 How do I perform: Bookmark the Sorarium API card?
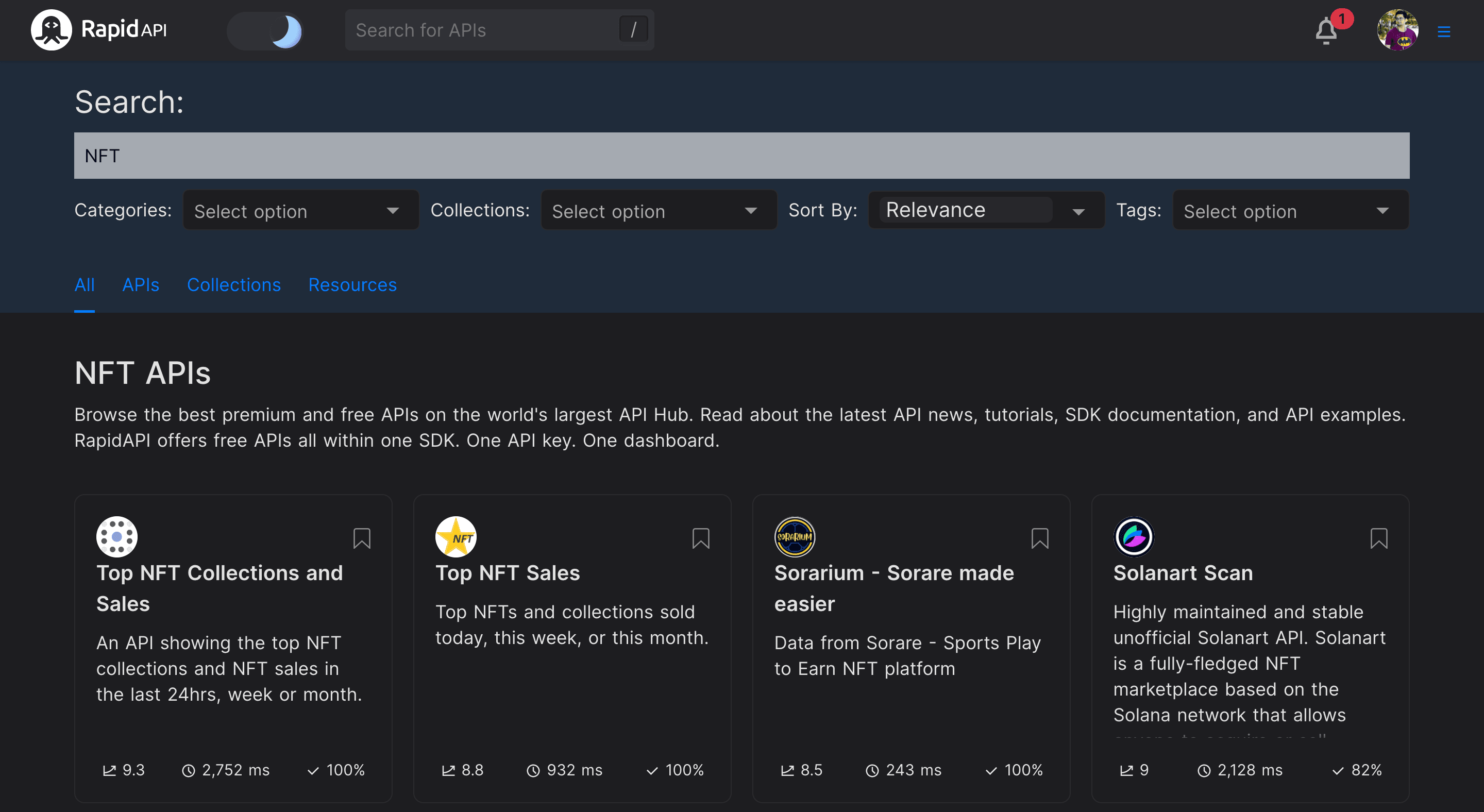[1040, 538]
